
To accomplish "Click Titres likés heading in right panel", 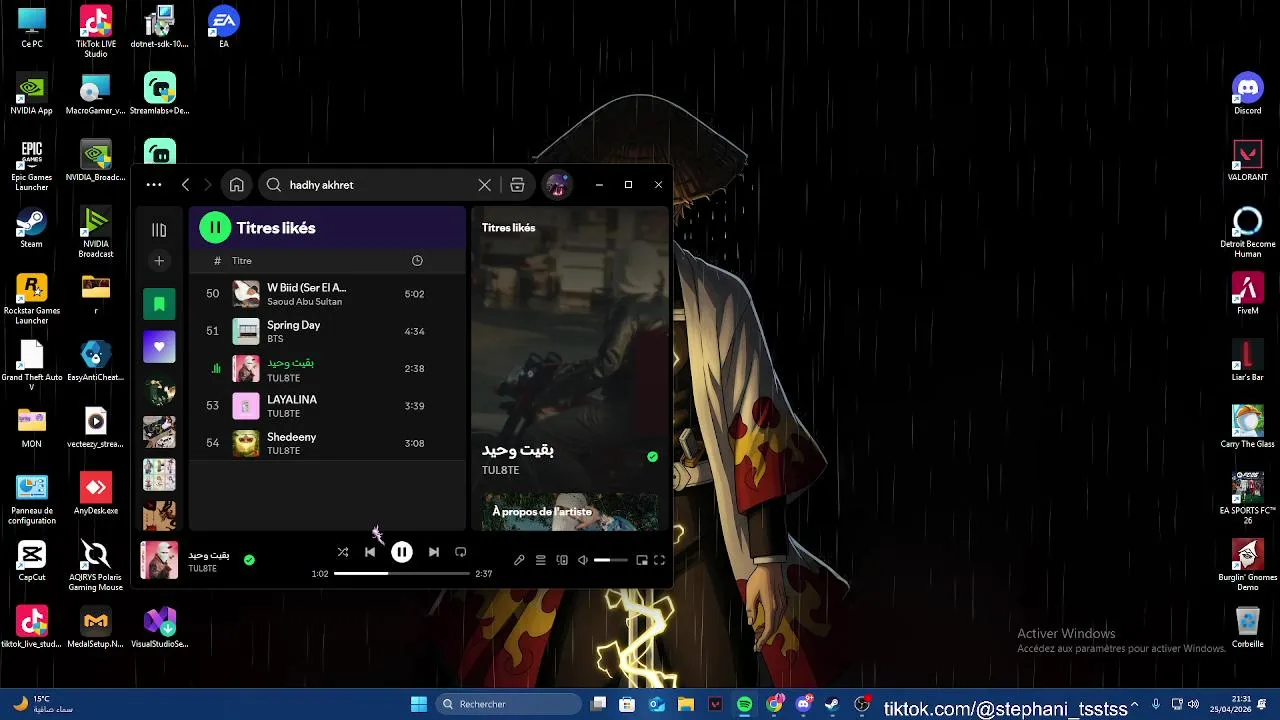I will [508, 228].
